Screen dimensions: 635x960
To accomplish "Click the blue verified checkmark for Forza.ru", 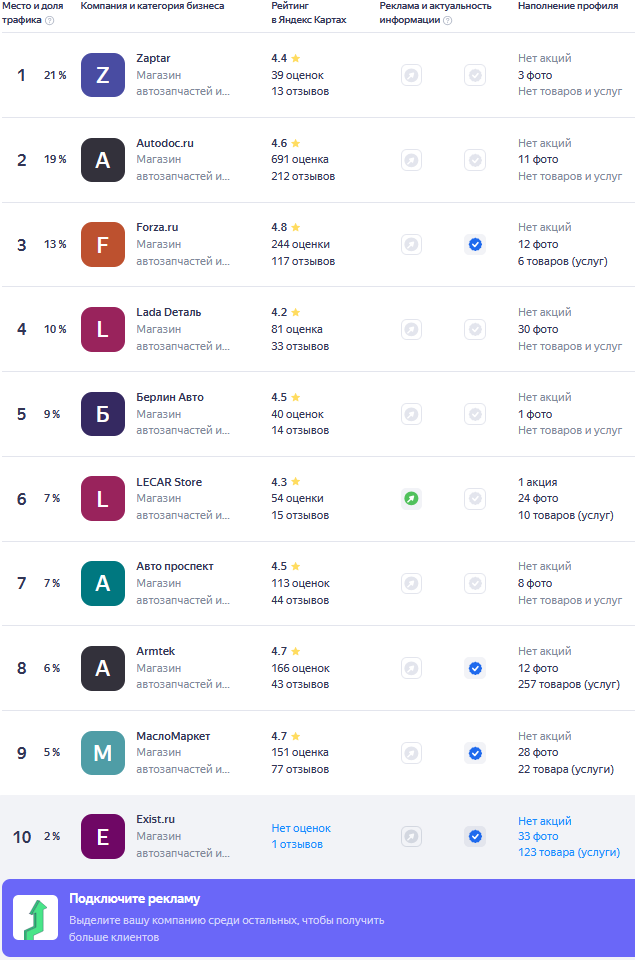I will coord(475,244).
